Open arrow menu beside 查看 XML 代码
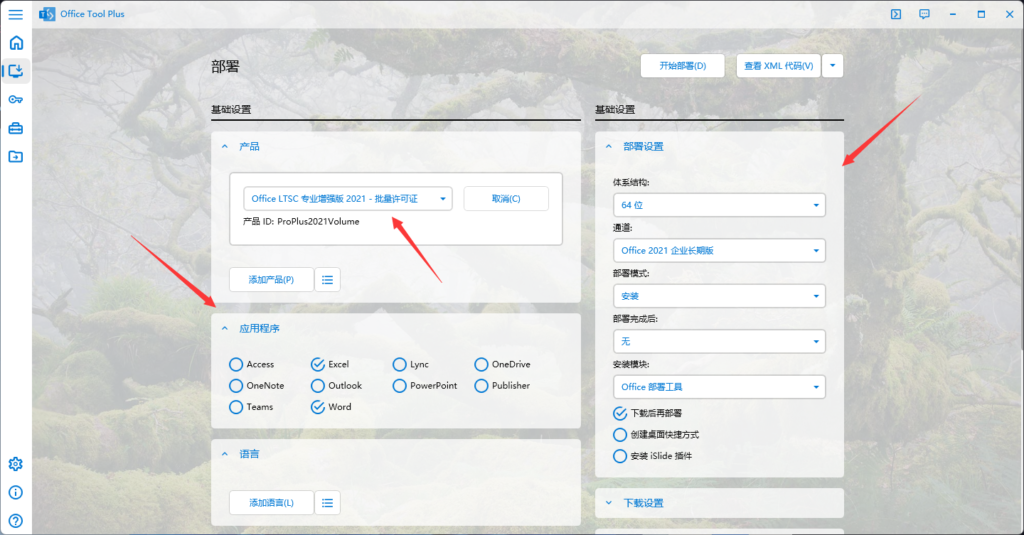The height and width of the screenshot is (535, 1024). (x=832, y=65)
